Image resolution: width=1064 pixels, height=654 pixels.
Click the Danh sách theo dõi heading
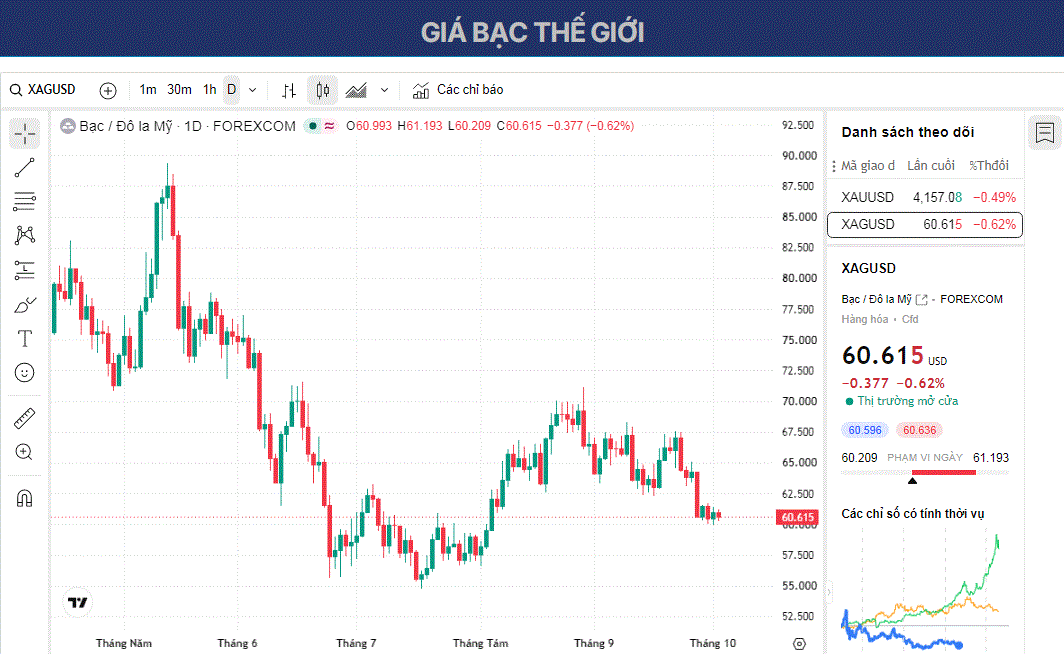click(908, 132)
